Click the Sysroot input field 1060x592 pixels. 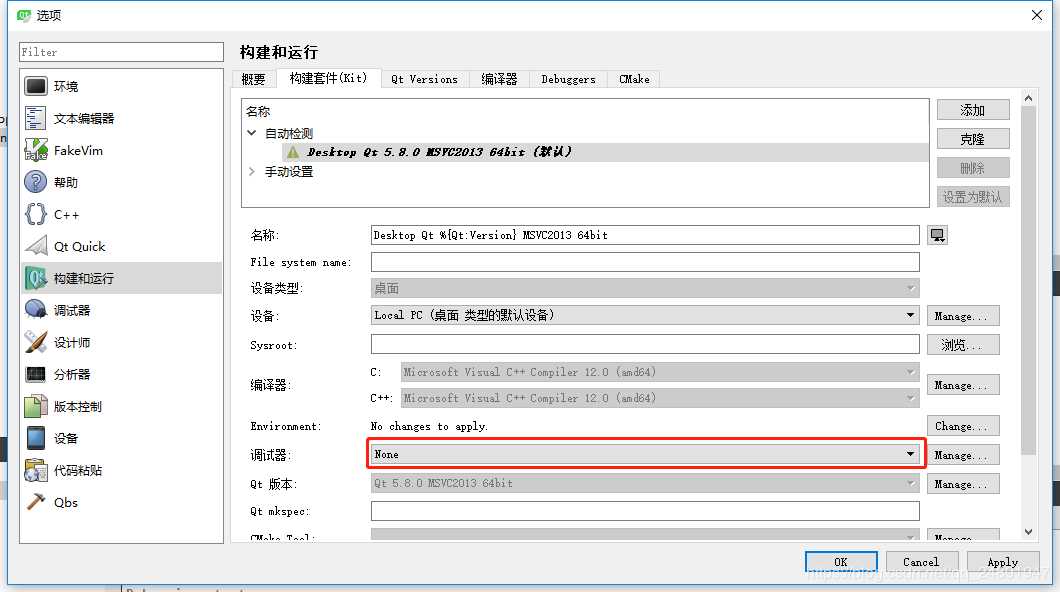(x=645, y=344)
